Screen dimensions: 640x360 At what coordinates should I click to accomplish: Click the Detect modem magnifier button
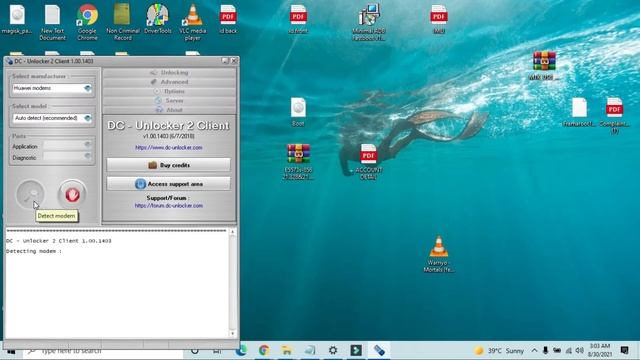[30, 194]
